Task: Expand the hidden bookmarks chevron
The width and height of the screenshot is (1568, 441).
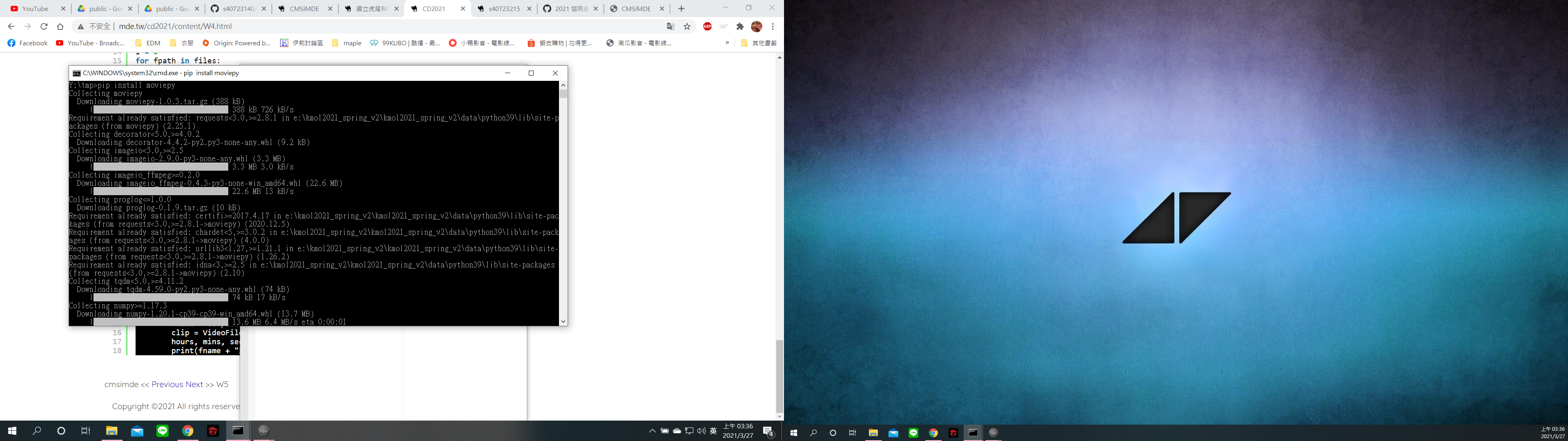Action: (x=727, y=42)
